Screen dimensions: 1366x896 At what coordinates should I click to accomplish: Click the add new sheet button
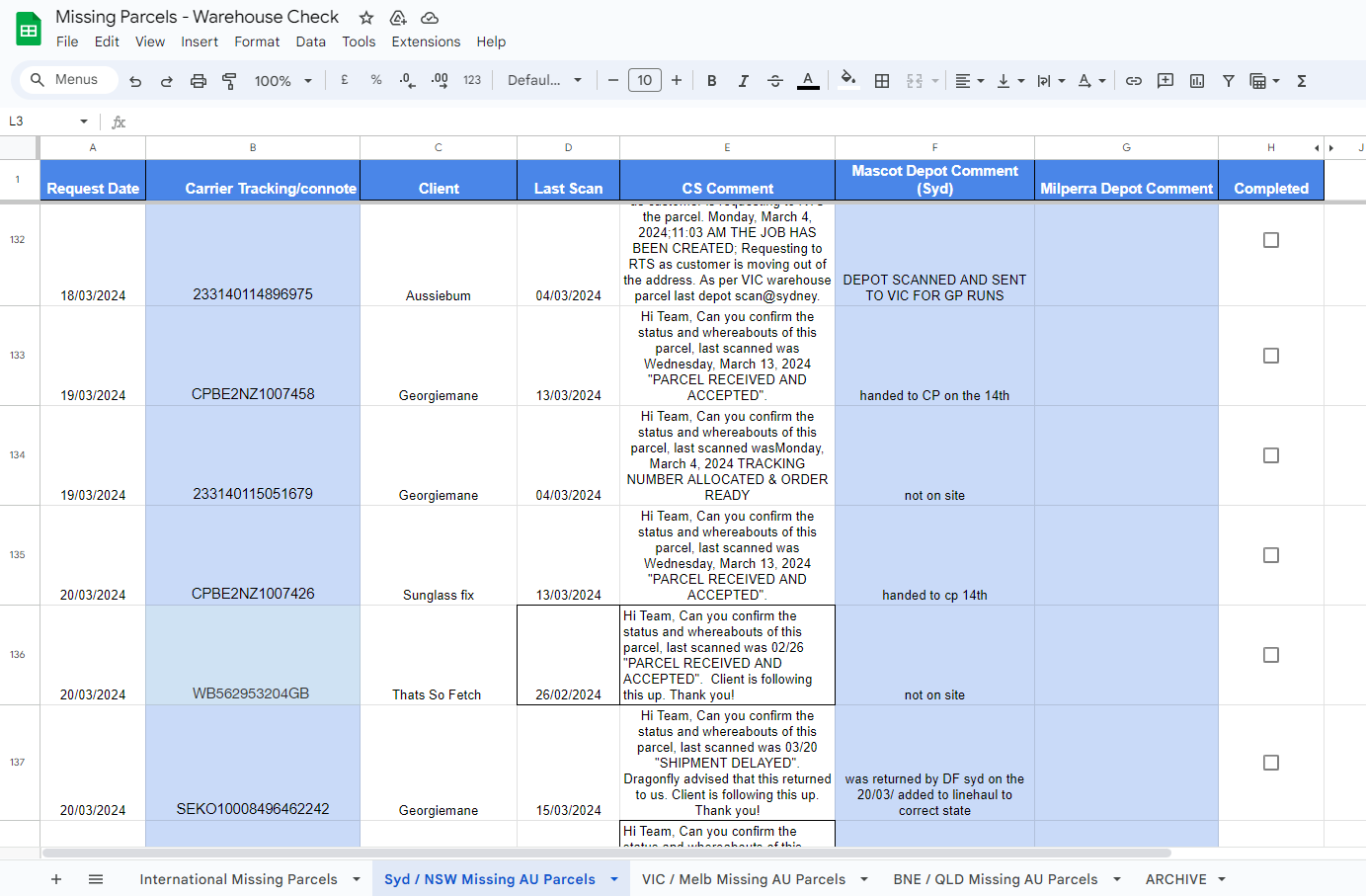[x=56, y=879]
